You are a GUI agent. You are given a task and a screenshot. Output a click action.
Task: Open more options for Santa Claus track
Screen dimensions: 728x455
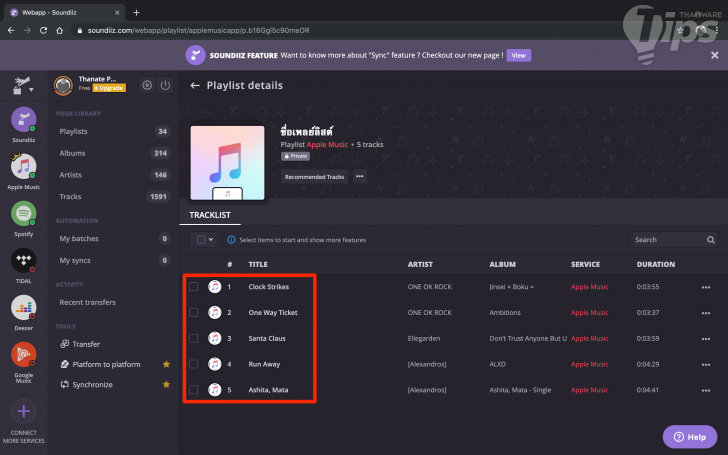pyautogui.click(x=706, y=339)
